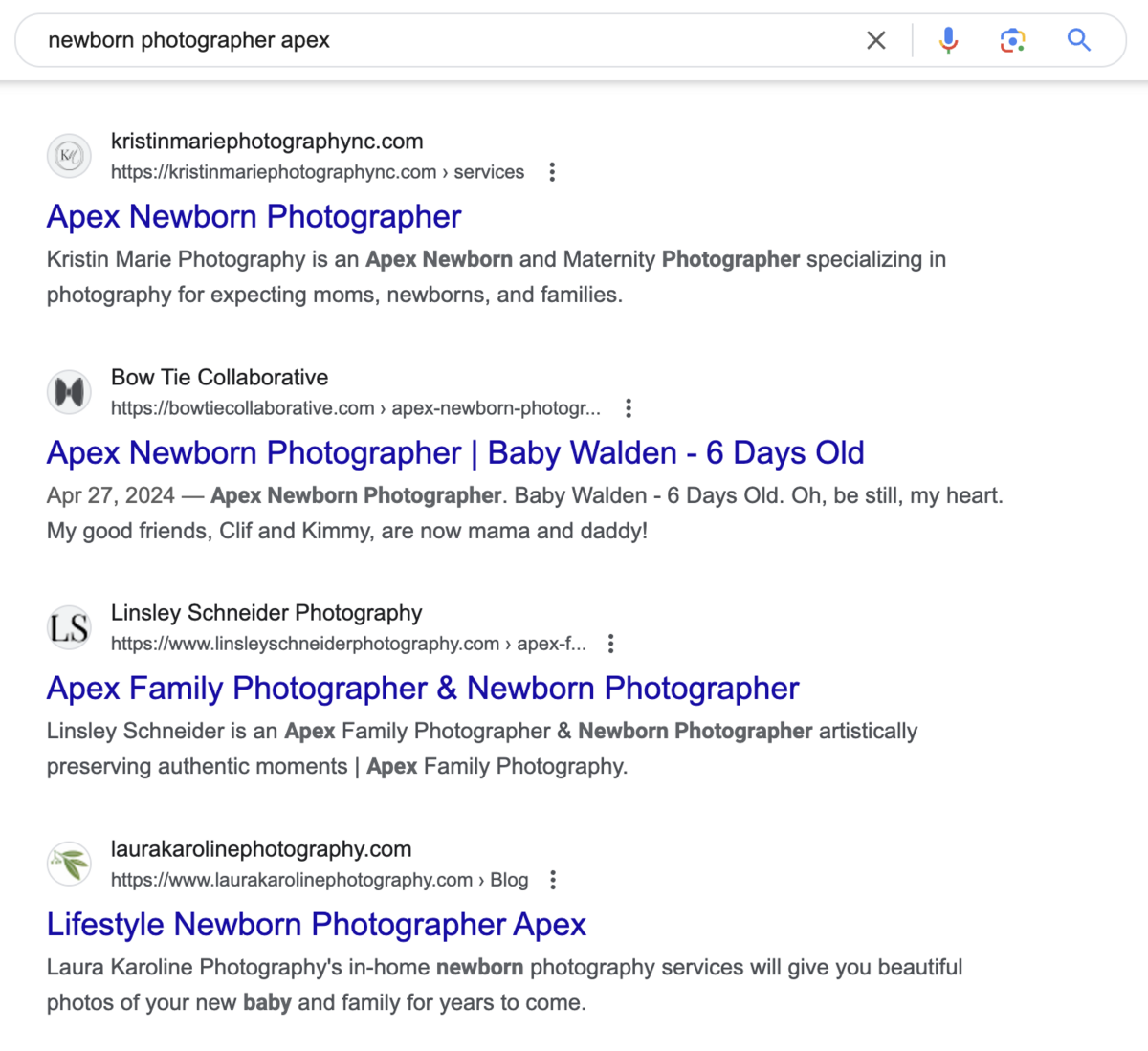Open 'Baby Walden - 6 Days Old' result

tap(455, 453)
